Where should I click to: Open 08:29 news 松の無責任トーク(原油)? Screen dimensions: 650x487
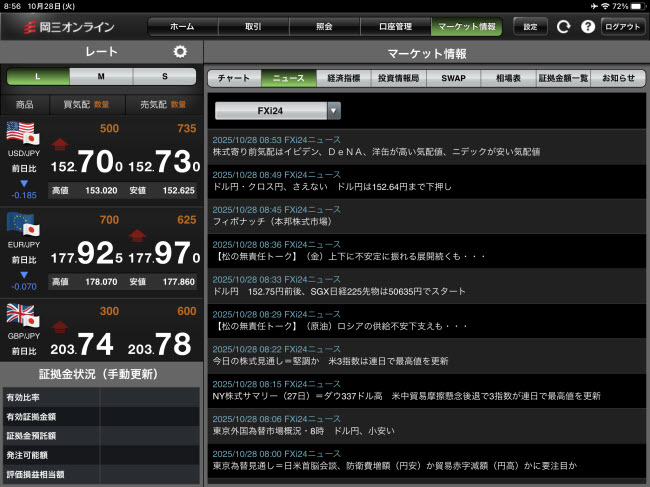(427, 321)
